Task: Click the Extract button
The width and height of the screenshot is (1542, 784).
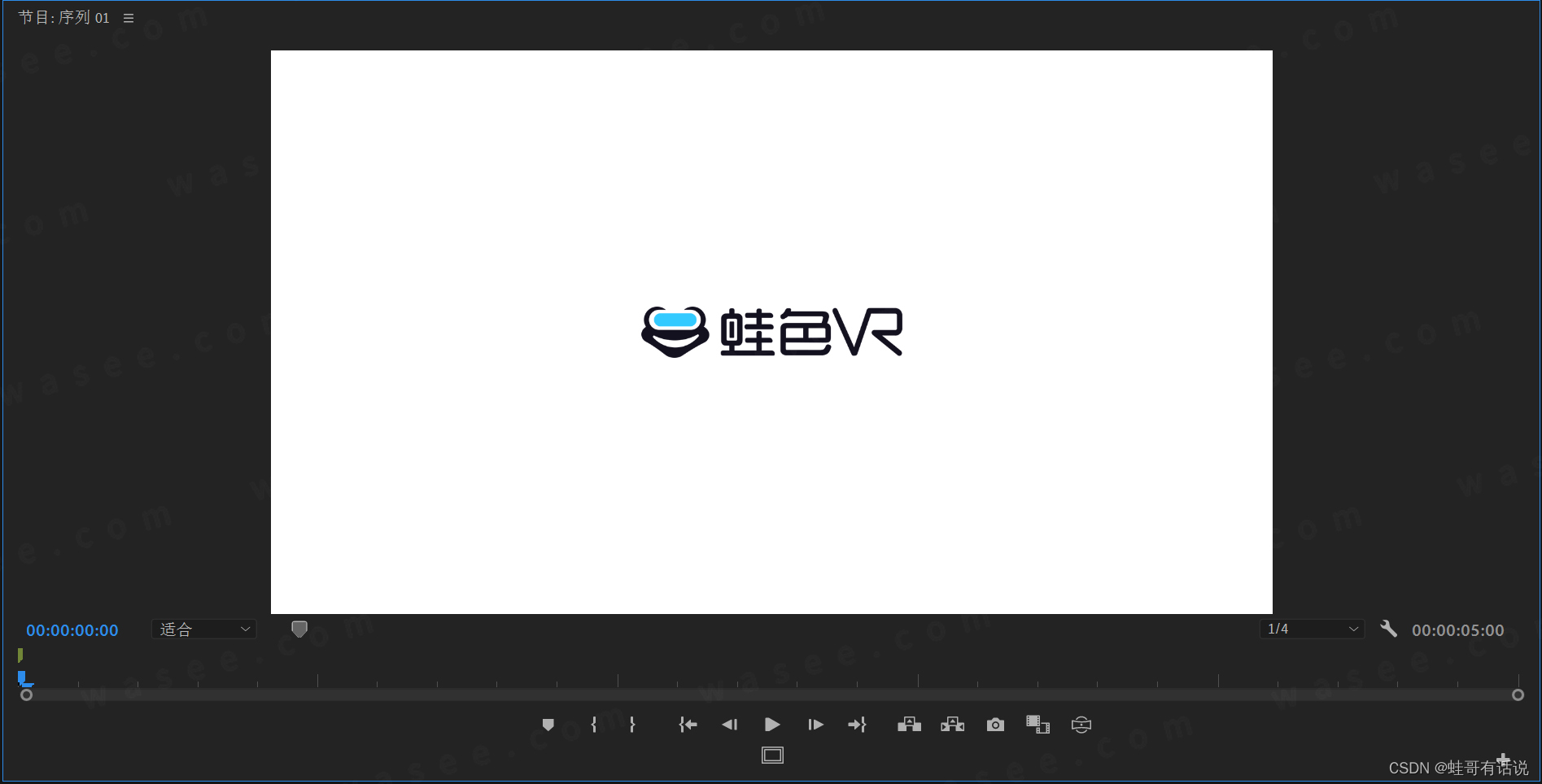Action: click(953, 725)
